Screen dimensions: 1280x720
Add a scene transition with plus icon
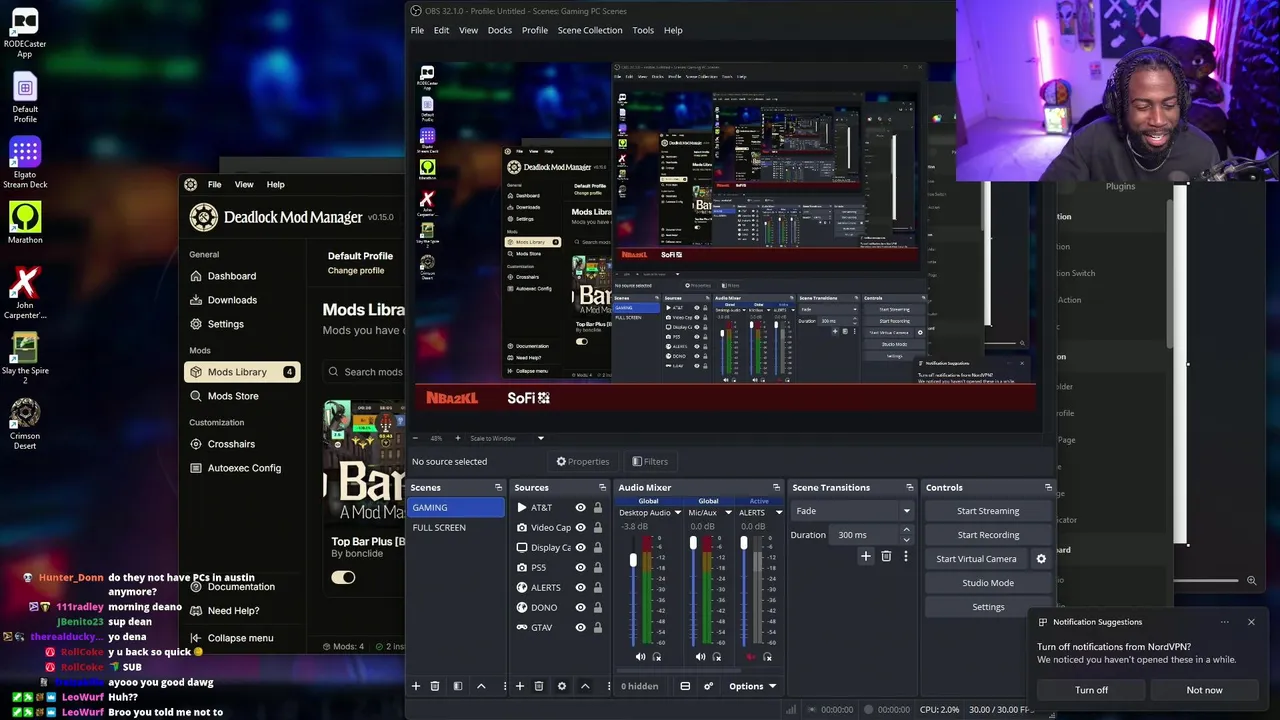[866, 556]
